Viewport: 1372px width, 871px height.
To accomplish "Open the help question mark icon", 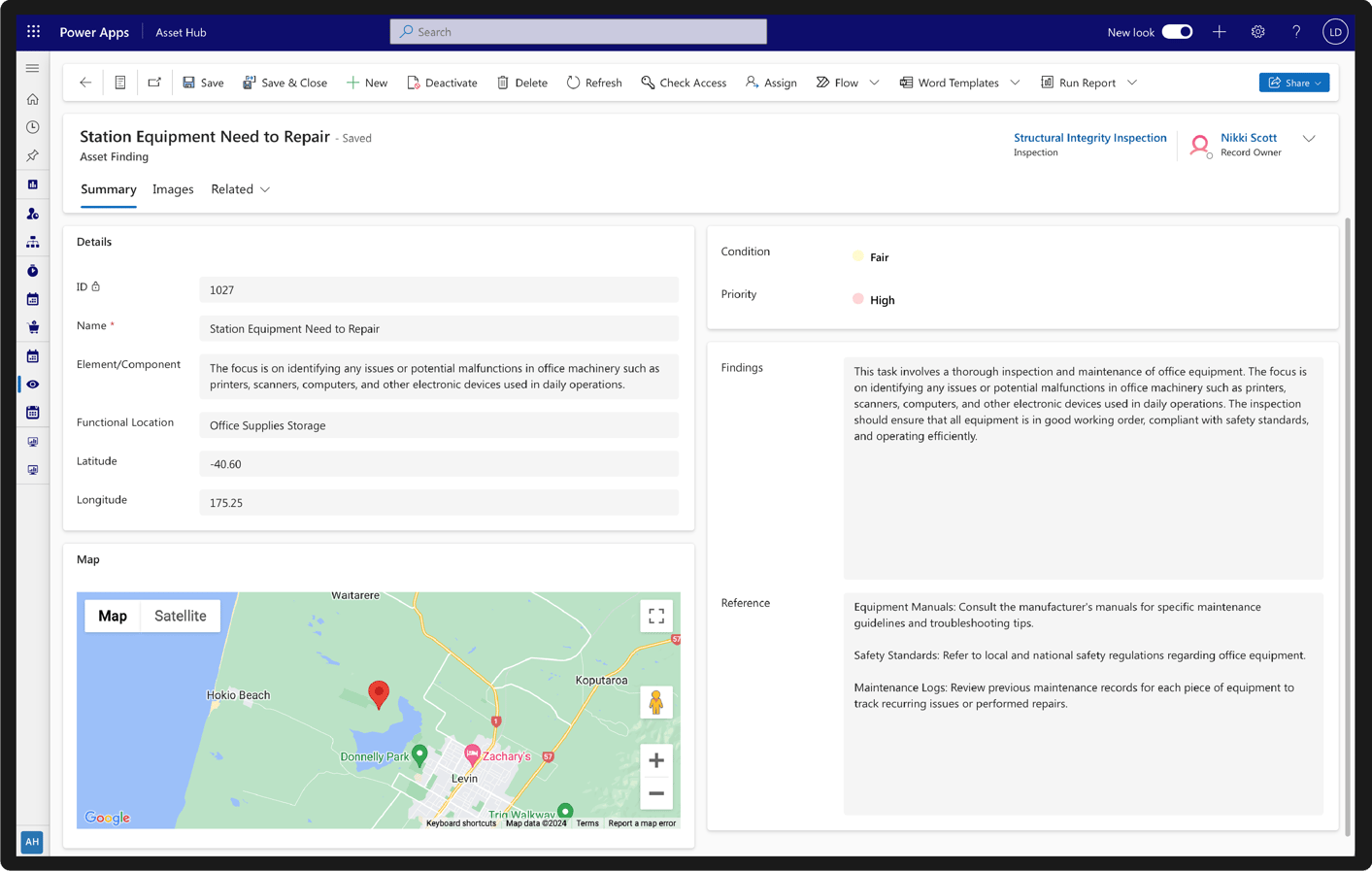I will pos(1296,32).
